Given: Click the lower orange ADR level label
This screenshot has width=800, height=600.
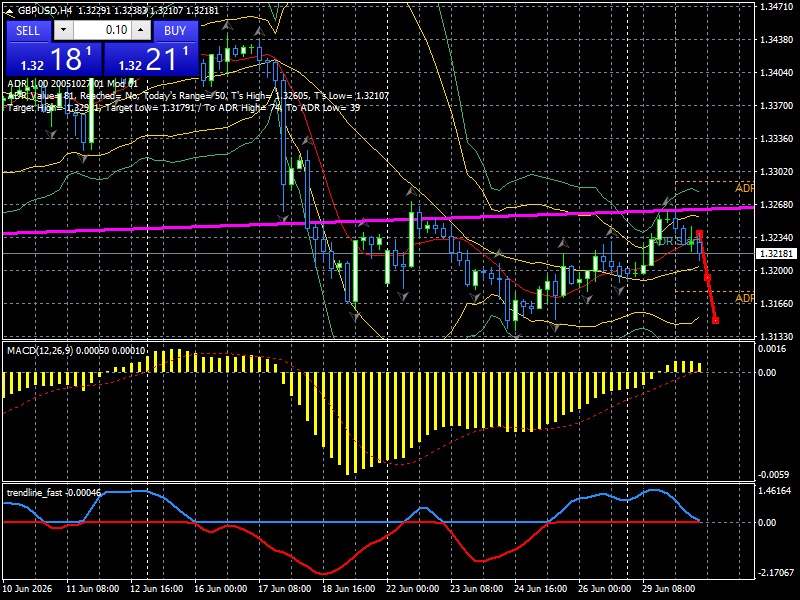Looking at the screenshot, I should tap(744, 298).
